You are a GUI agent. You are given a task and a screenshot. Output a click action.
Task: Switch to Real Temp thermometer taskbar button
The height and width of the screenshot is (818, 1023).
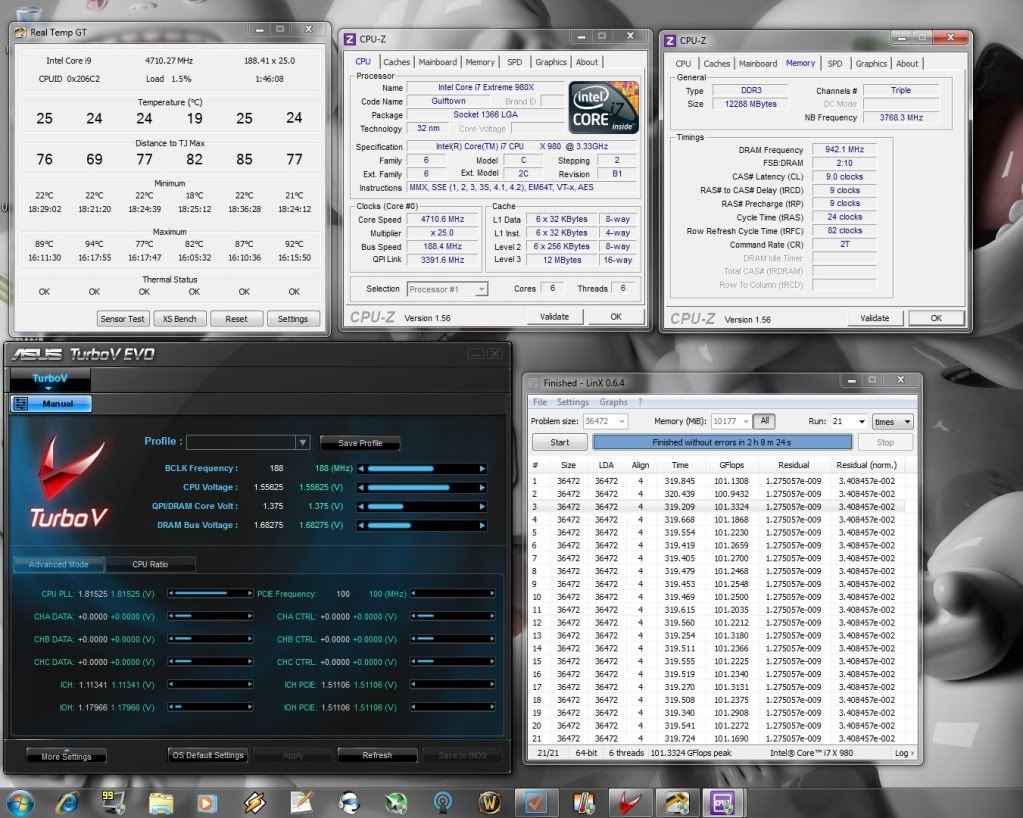(583, 802)
